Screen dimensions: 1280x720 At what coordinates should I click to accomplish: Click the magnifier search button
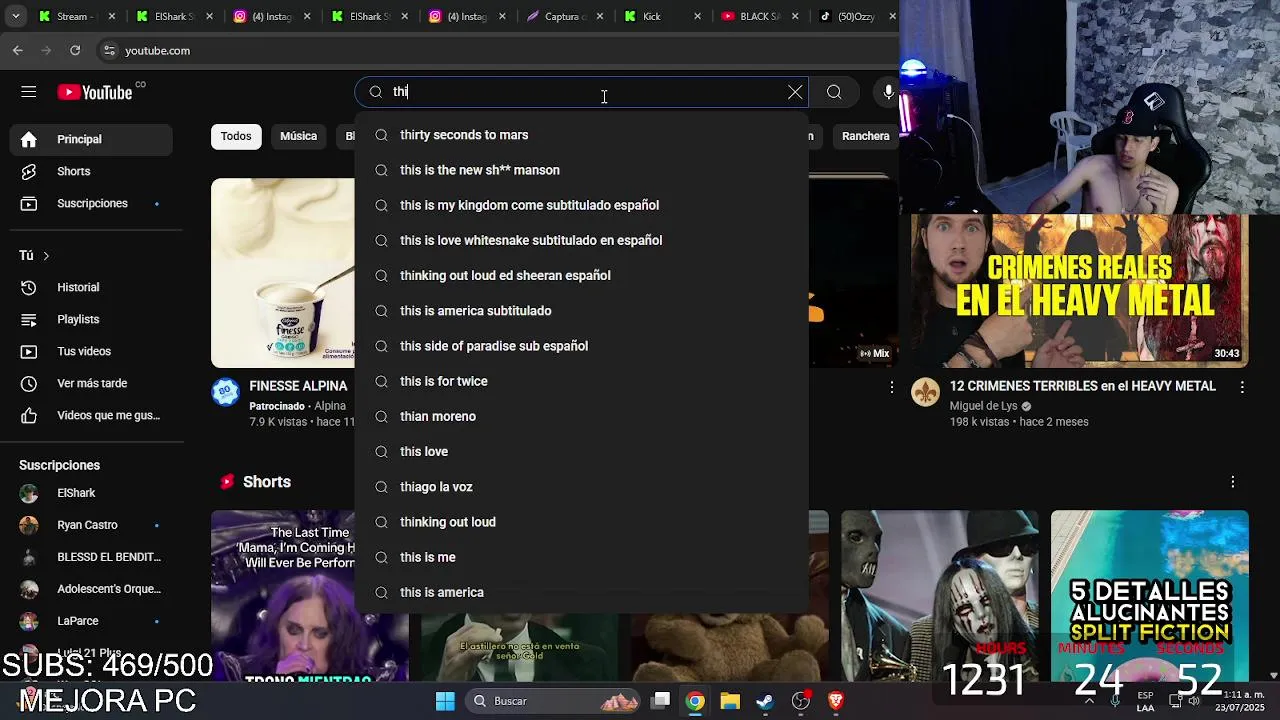[x=834, y=92]
